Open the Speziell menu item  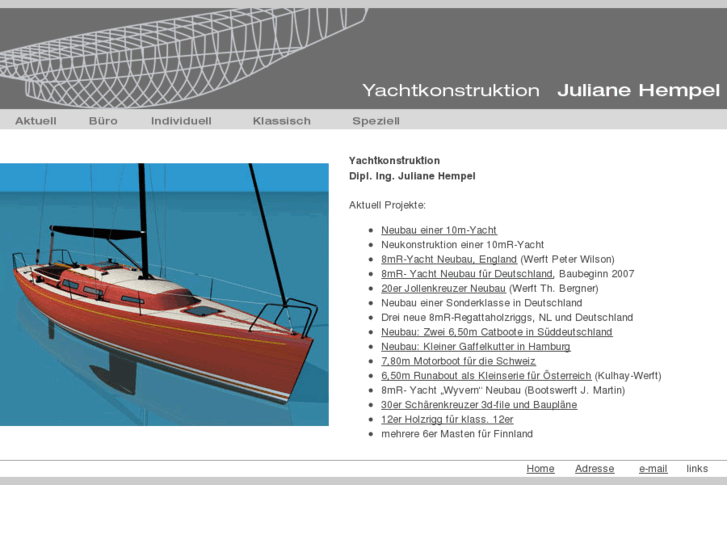376,121
